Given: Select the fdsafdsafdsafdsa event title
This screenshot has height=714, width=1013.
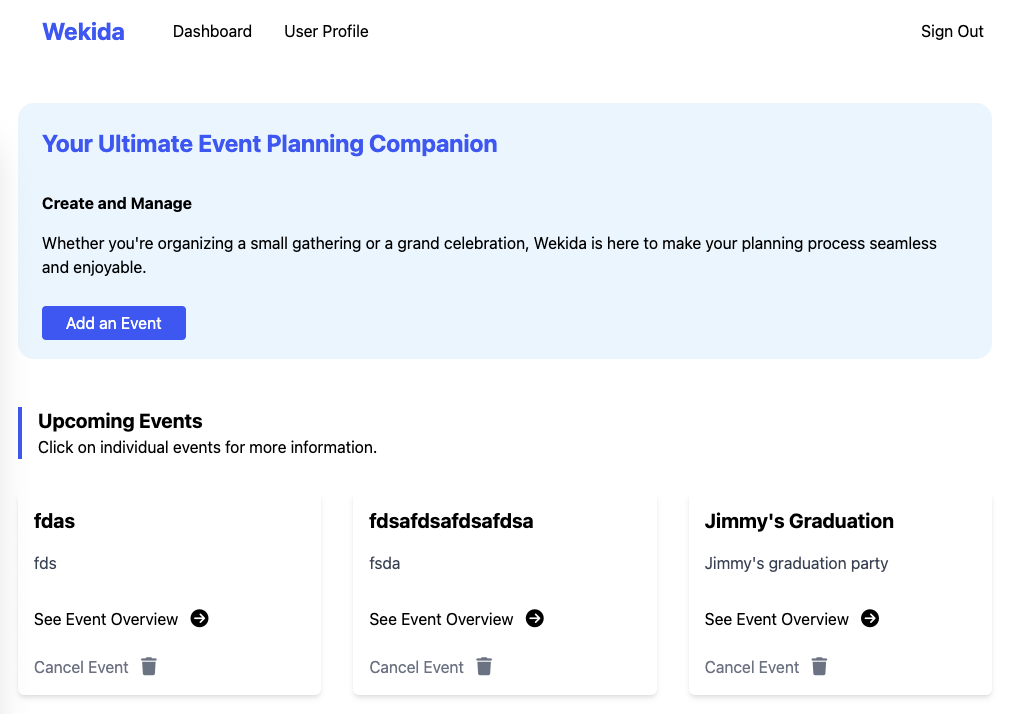Looking at the screenshot, I should point(451,521).
